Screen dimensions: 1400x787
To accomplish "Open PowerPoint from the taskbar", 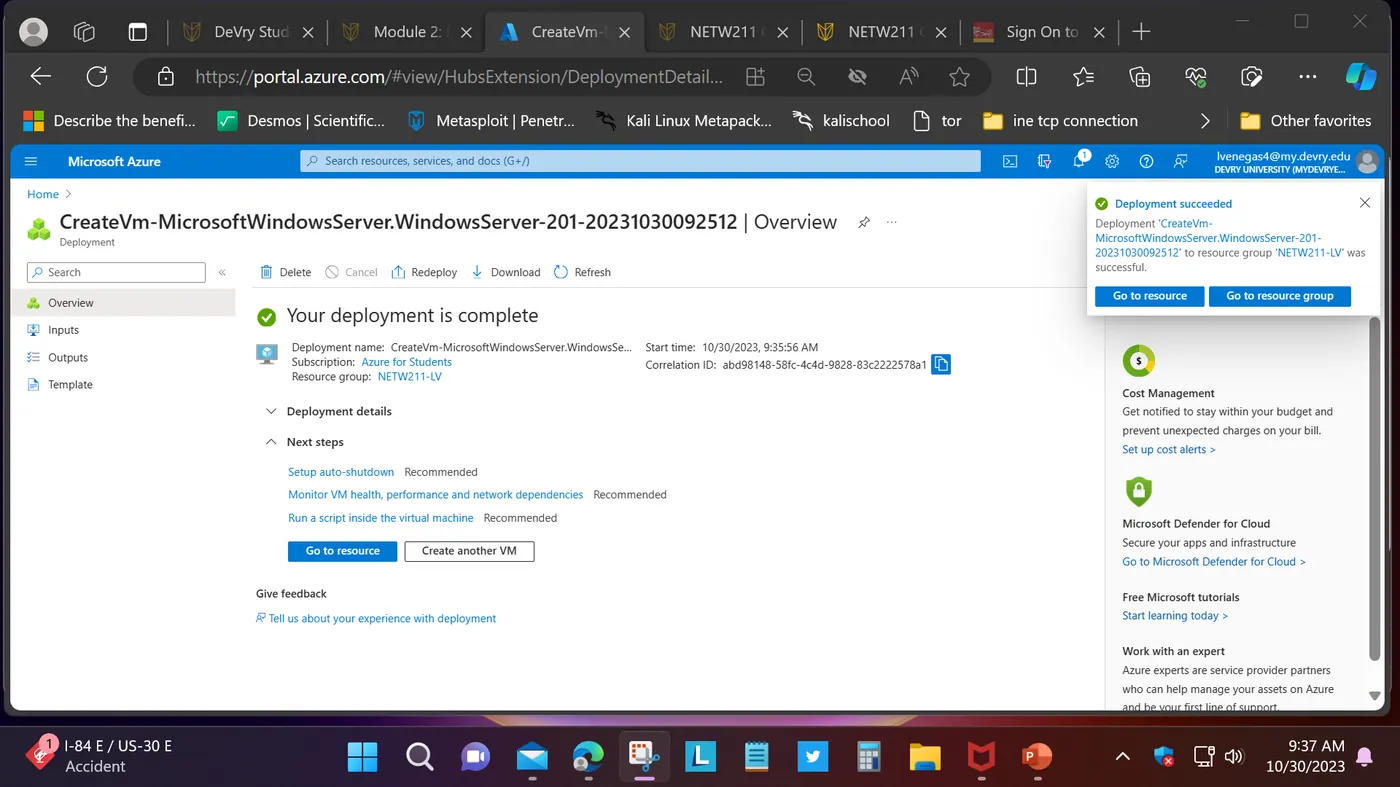I will tap(1037, 757).
